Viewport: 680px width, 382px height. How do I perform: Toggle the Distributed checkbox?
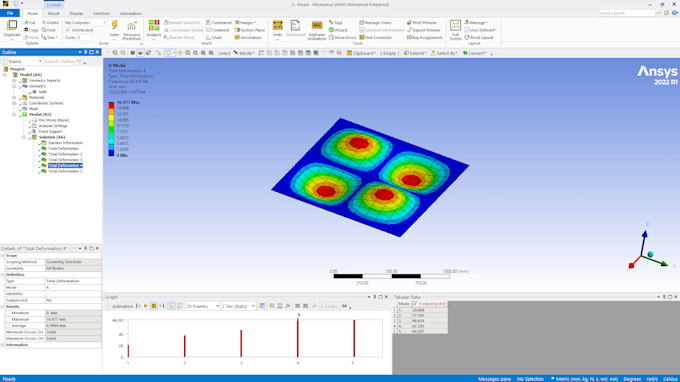point(68,30)
